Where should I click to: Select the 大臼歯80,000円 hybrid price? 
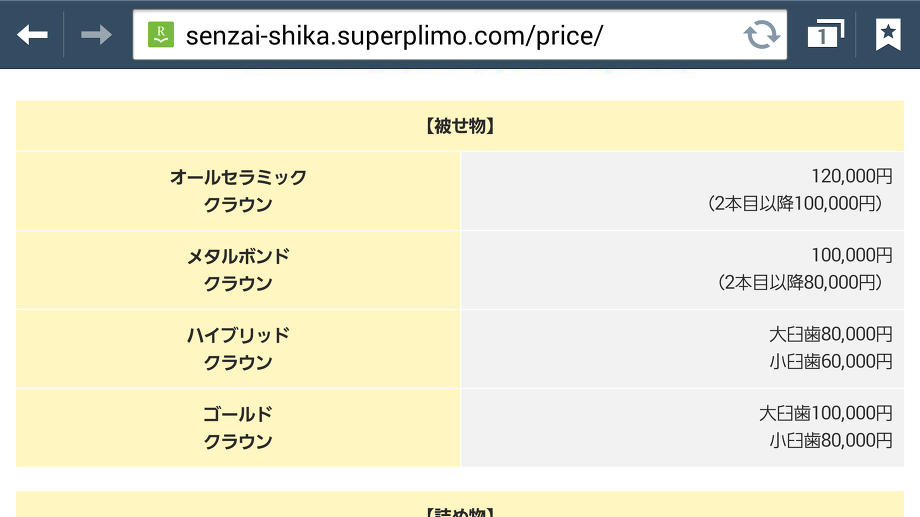click(x=831, y=334)
